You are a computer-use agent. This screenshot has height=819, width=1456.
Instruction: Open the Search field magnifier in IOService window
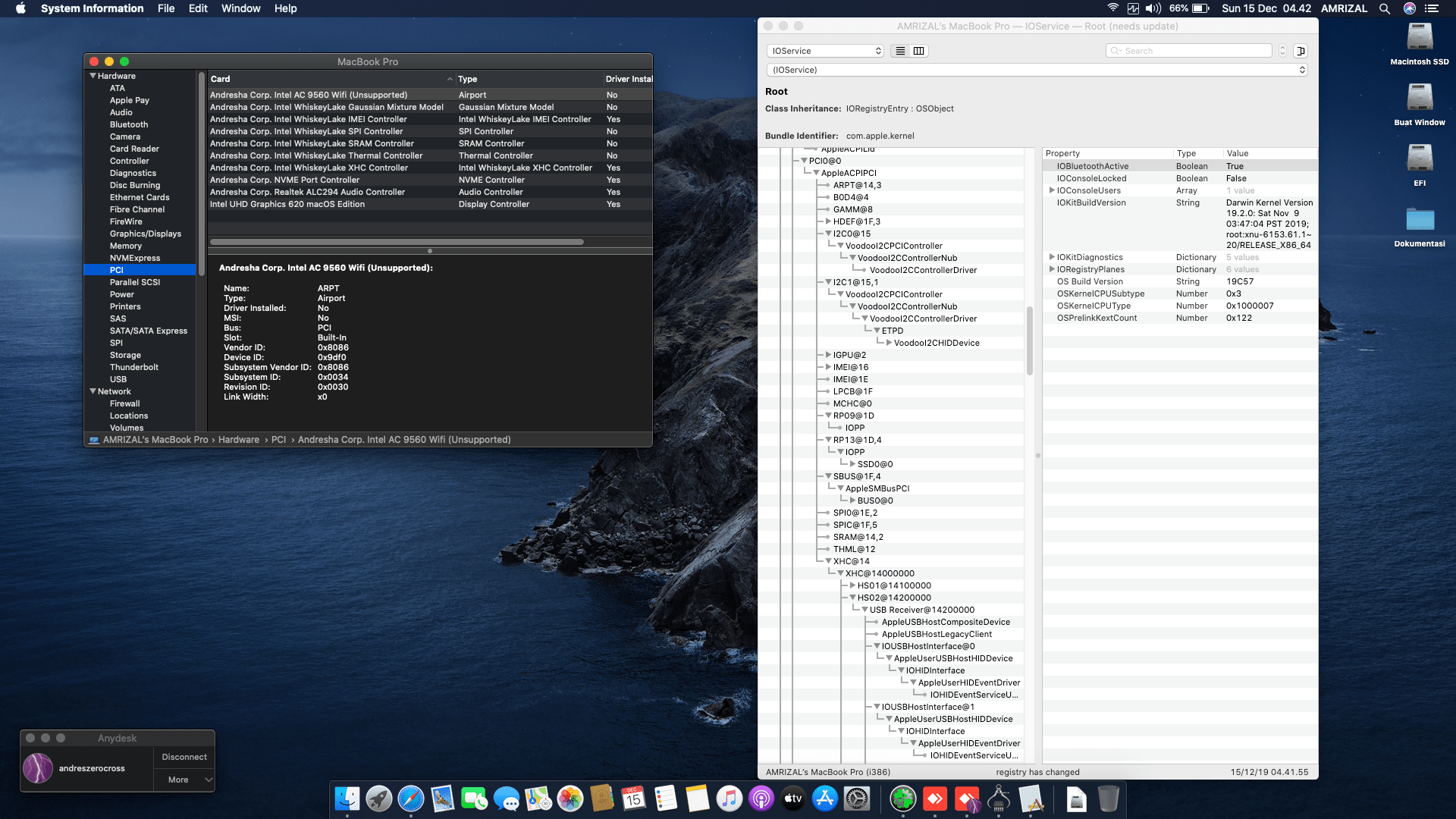[1115, 51]
